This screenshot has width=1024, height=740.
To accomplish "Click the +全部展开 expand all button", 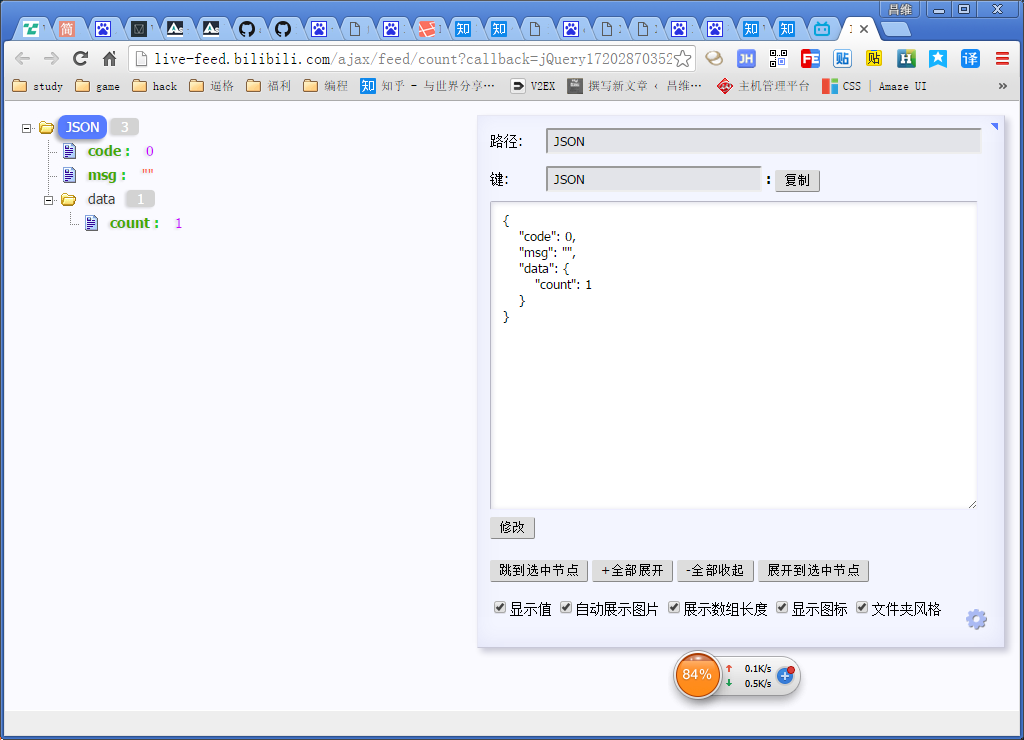I will pyautogui.click(x=632, y=570).
